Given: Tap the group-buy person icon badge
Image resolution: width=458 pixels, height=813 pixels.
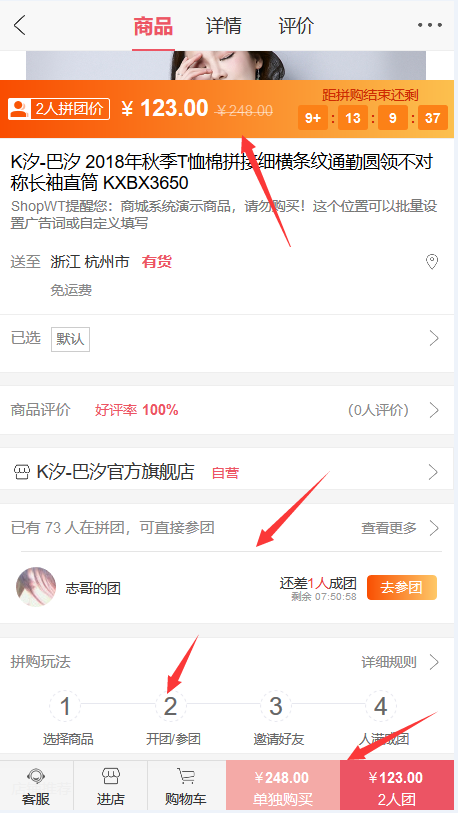Looking at the screenshot, I should (19, 109).
